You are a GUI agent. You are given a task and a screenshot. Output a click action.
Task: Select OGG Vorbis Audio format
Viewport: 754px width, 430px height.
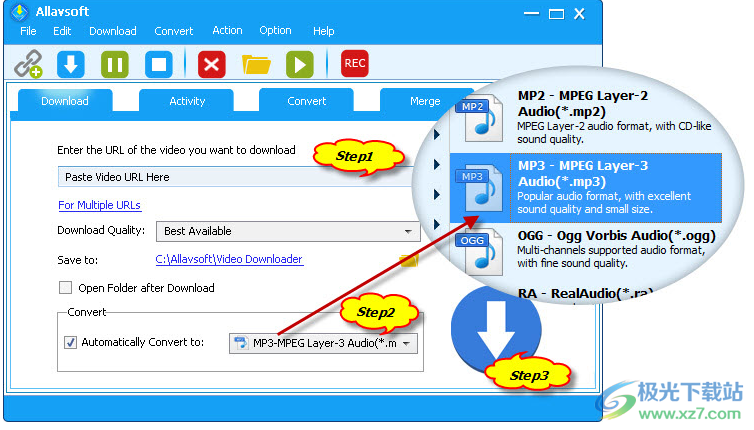click(585, 249)
